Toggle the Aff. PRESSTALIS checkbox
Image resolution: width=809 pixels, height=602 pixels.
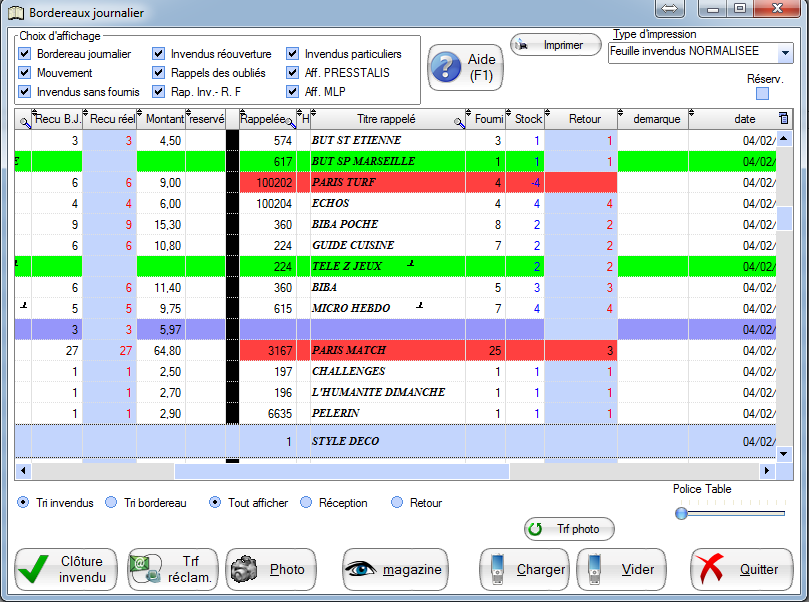[293, 73]
